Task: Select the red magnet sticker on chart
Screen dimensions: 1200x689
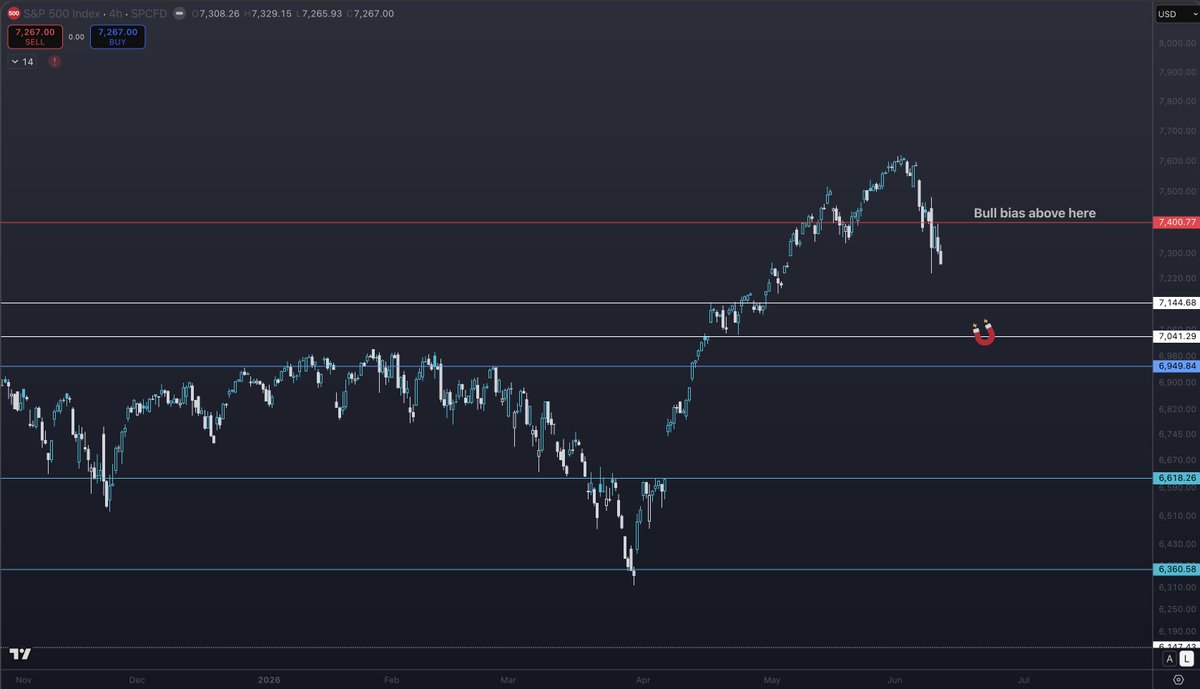Action: click(x=984, y=333)
